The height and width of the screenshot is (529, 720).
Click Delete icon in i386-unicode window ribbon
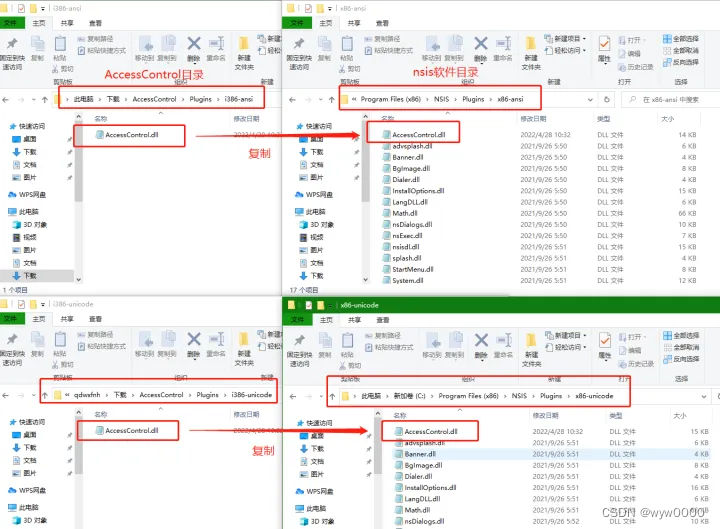(x=194, y=344)
